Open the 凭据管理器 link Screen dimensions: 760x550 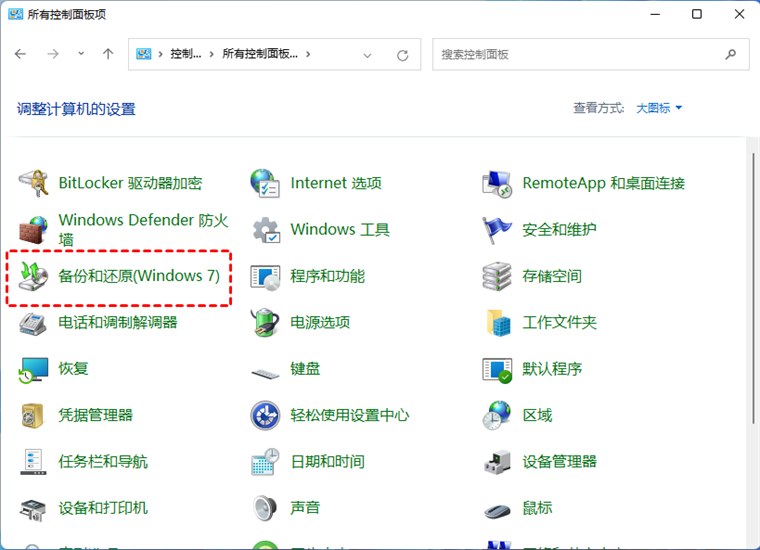(x=95, y=415)
